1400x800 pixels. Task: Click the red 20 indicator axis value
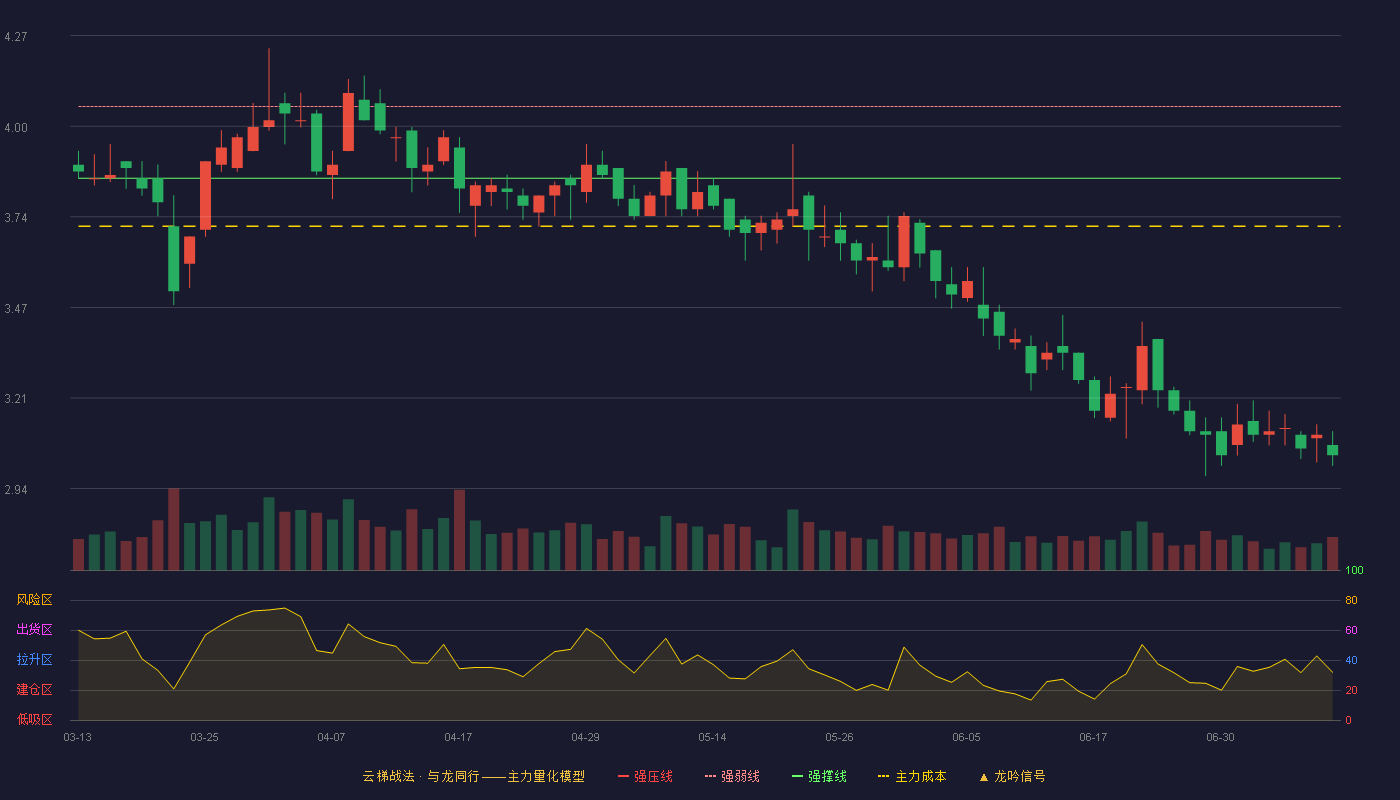(x=1351, y=691)
